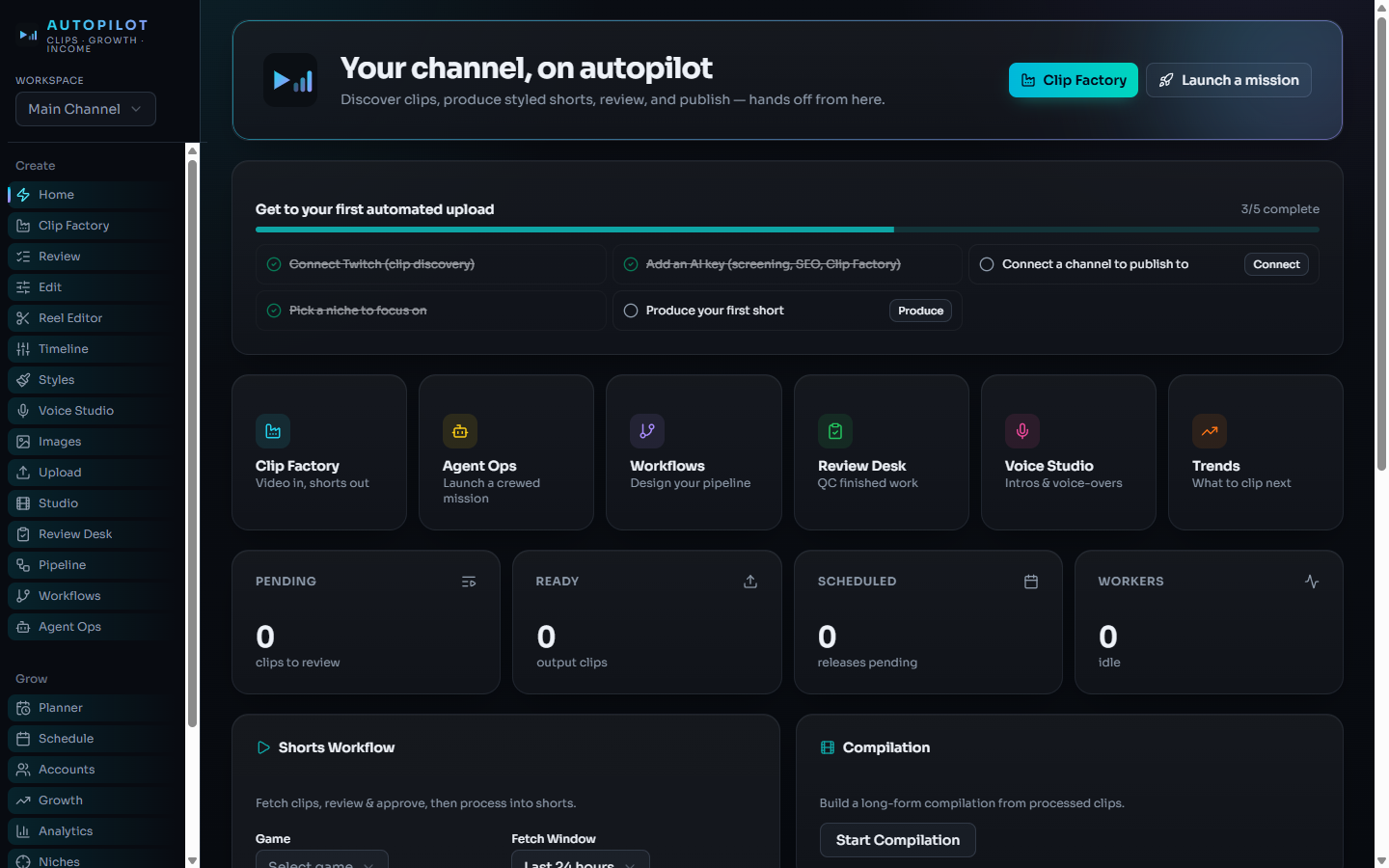This screenshot has width=1389, height=868.
Task: Click the Workflows branch icon in sidebar
Action: (x=23, y=596)
